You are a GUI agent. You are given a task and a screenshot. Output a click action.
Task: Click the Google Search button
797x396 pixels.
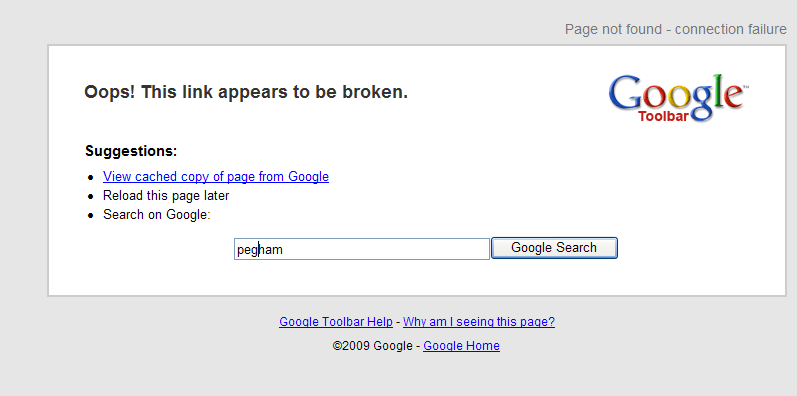(x=554, y=248)
